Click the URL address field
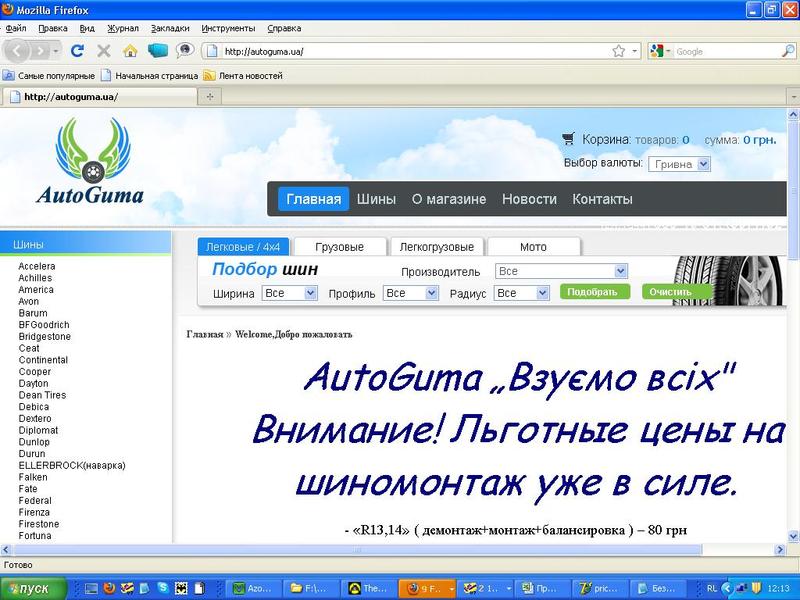The width and height of the screenshot is (800, 600). (x=410, y=51)
